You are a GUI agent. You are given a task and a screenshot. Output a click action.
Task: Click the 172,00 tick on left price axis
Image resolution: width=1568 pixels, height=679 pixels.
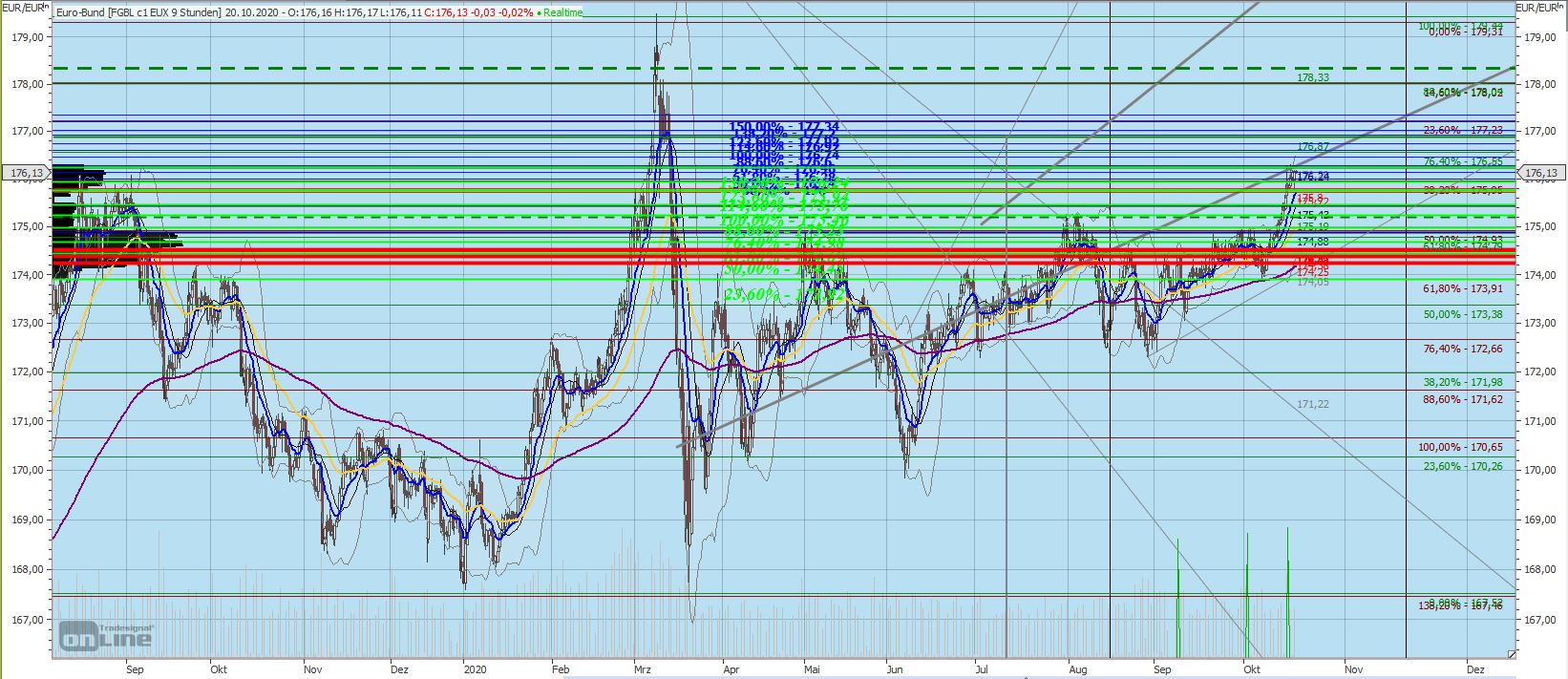(30, 371)
